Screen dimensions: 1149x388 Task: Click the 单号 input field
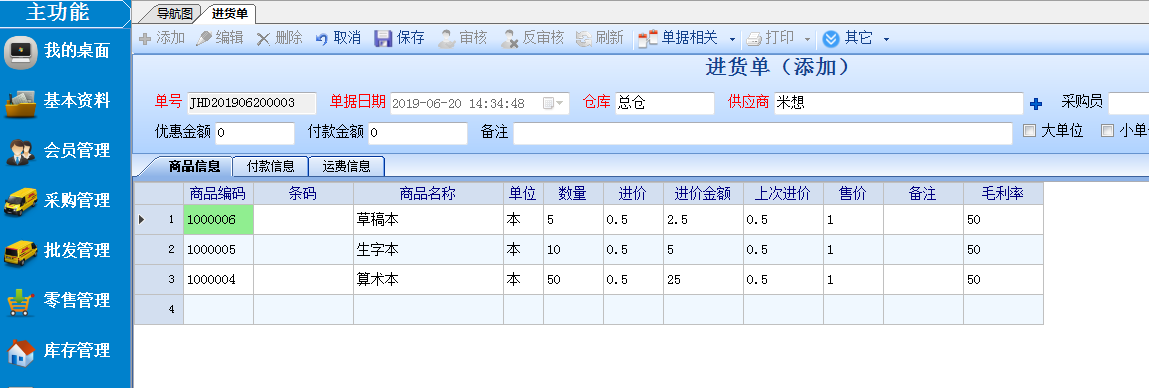click(252, 103)
